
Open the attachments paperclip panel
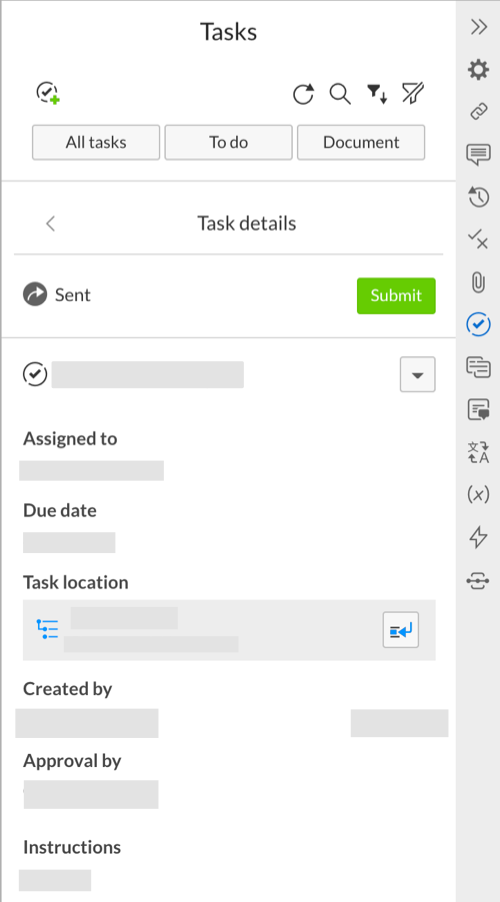[x=479, y=282]
